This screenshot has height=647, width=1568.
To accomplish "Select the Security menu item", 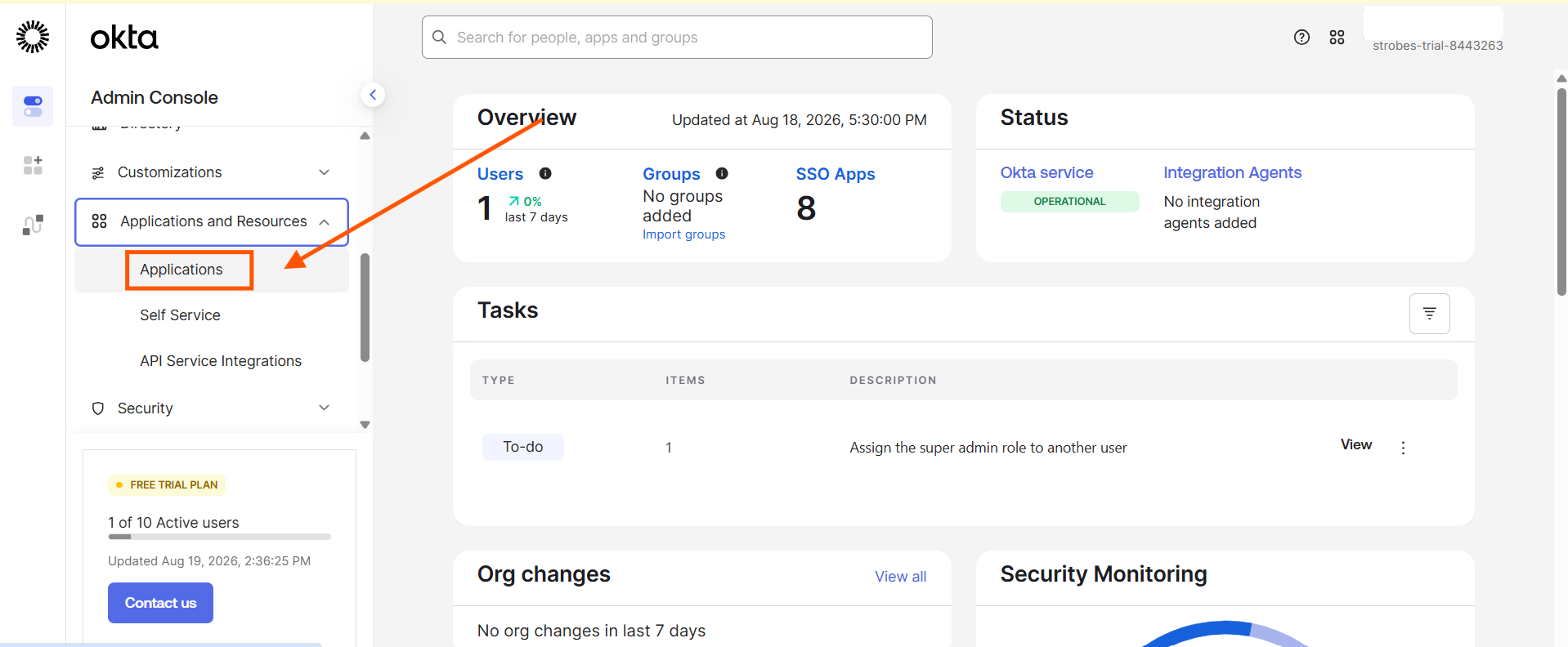I will coord(212,408).
